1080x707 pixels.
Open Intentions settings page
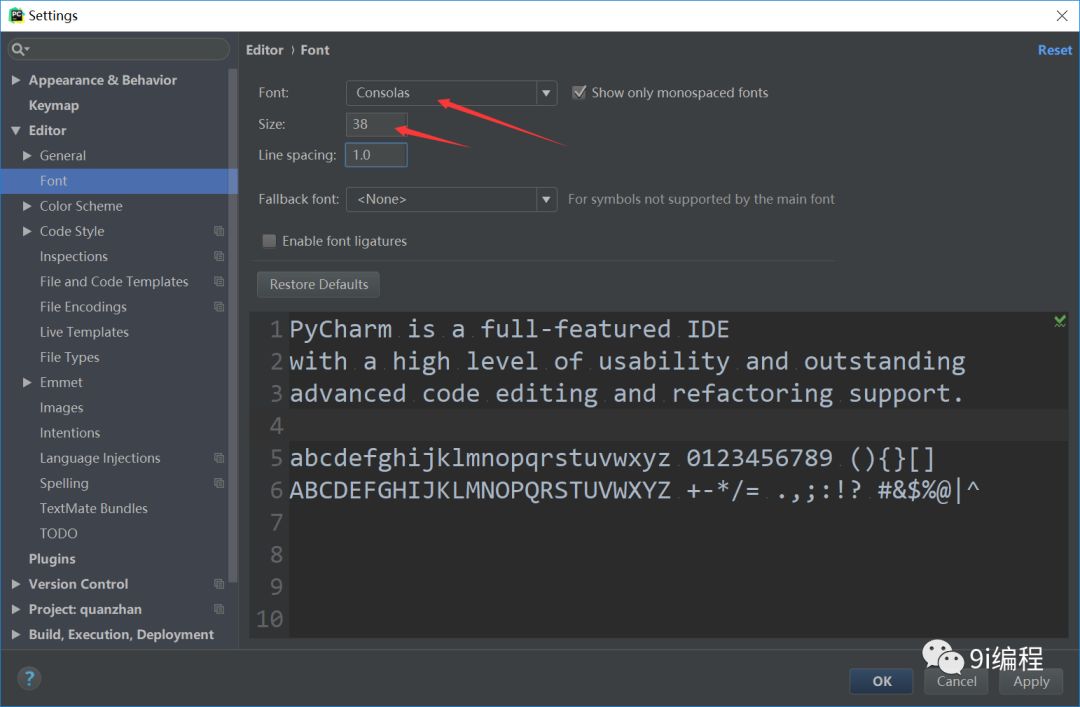(x=70, y=433)
